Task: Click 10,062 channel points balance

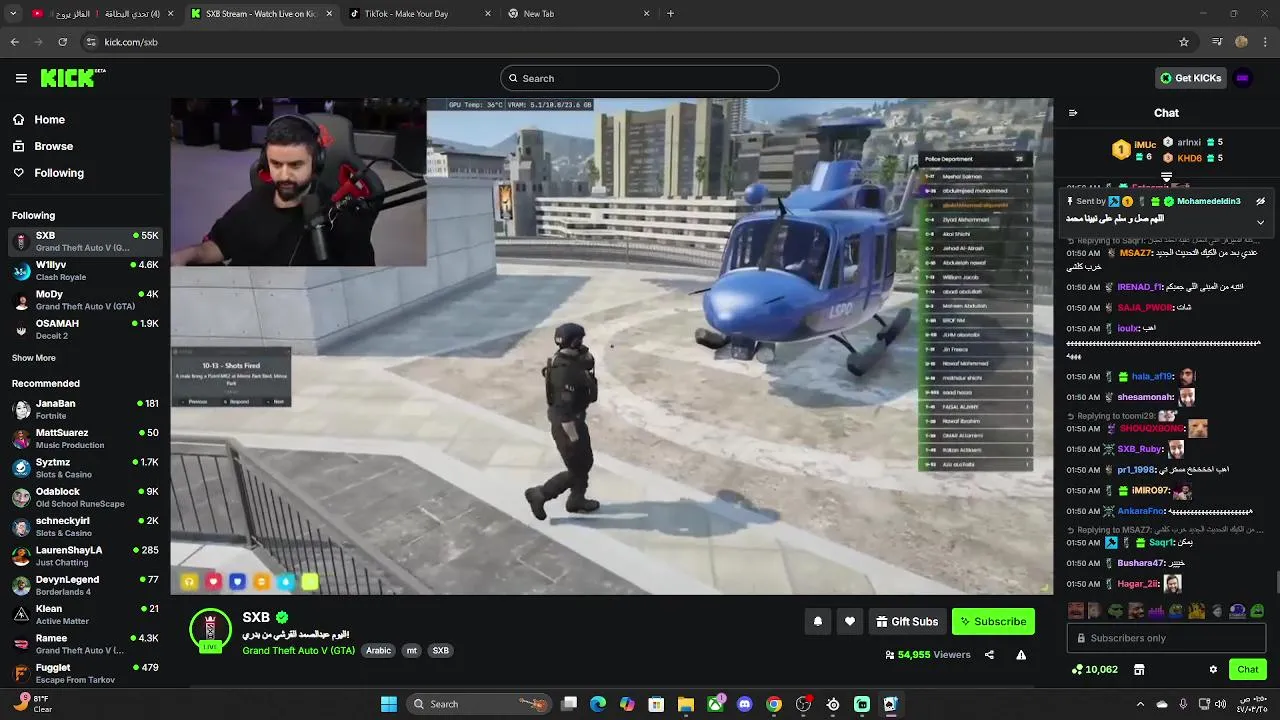Action: click(1095, 669)
